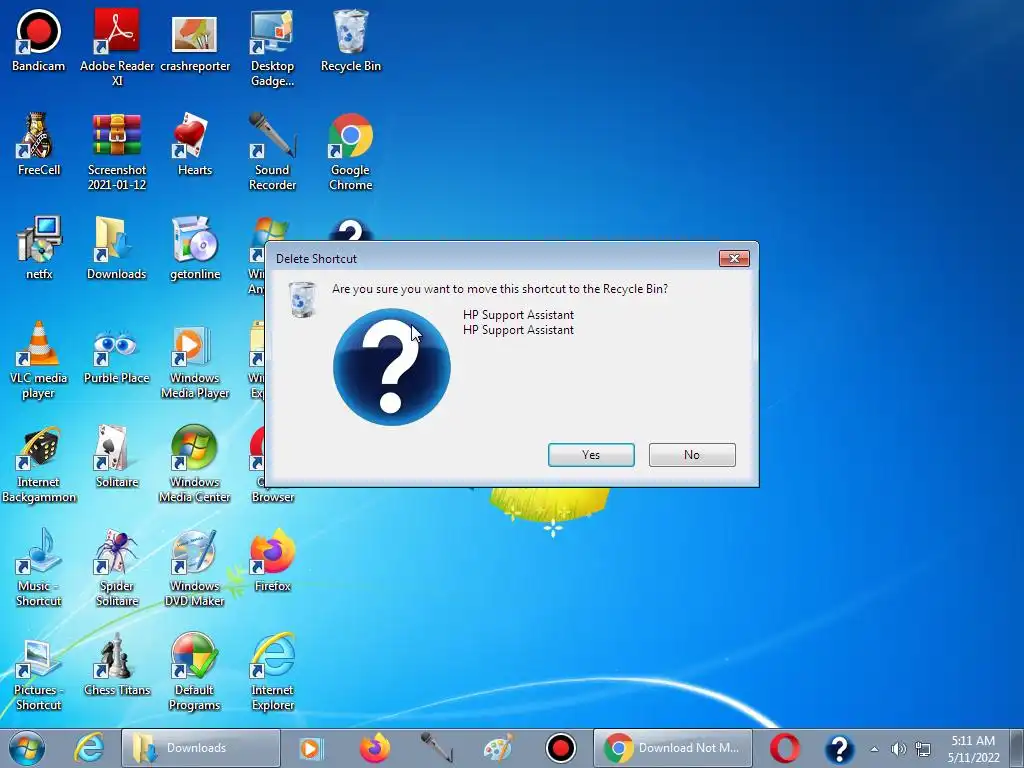
Task: Select the Chess Titans game icon
Action: (x=117, y=665)
